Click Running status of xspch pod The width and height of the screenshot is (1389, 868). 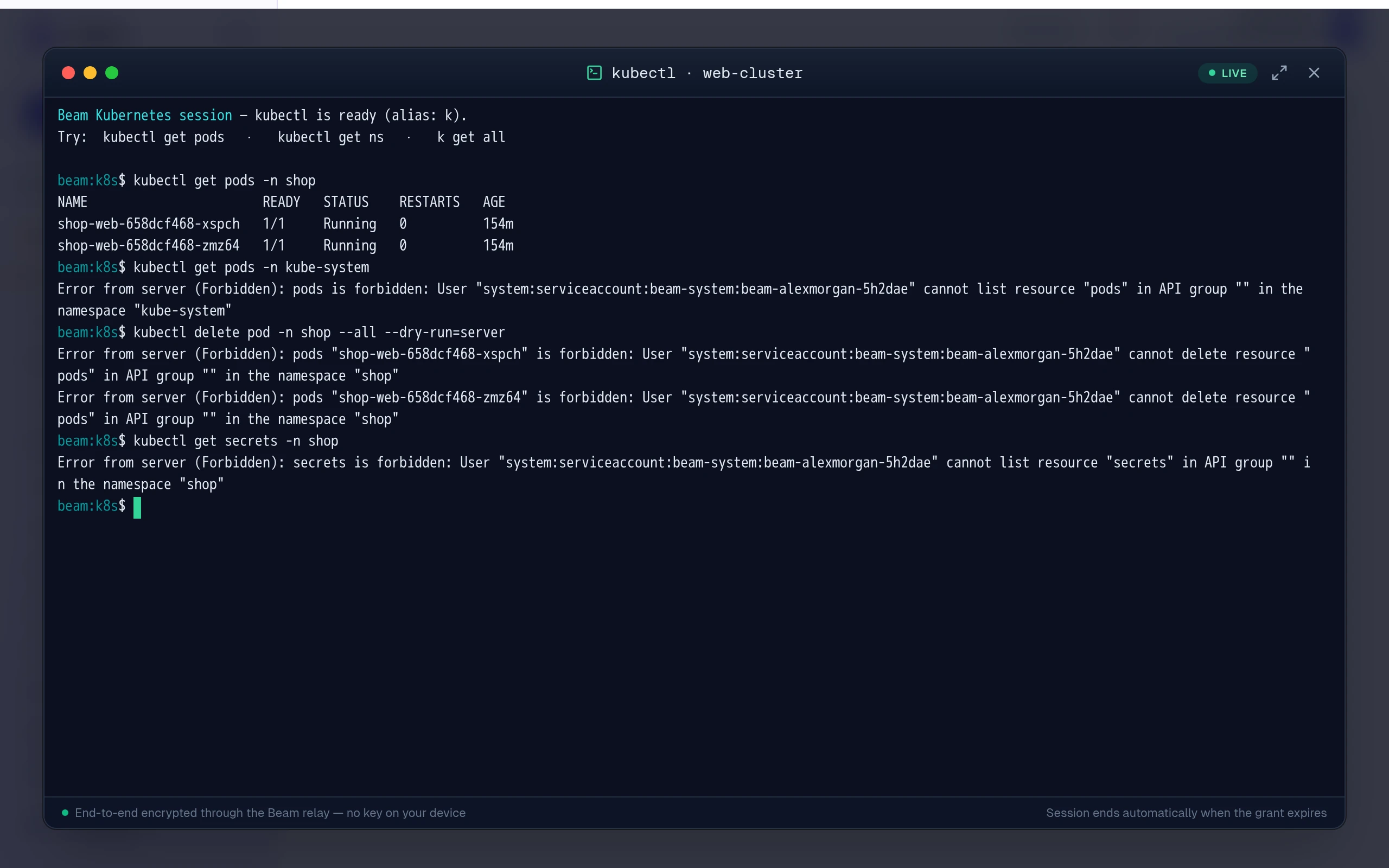349,224
